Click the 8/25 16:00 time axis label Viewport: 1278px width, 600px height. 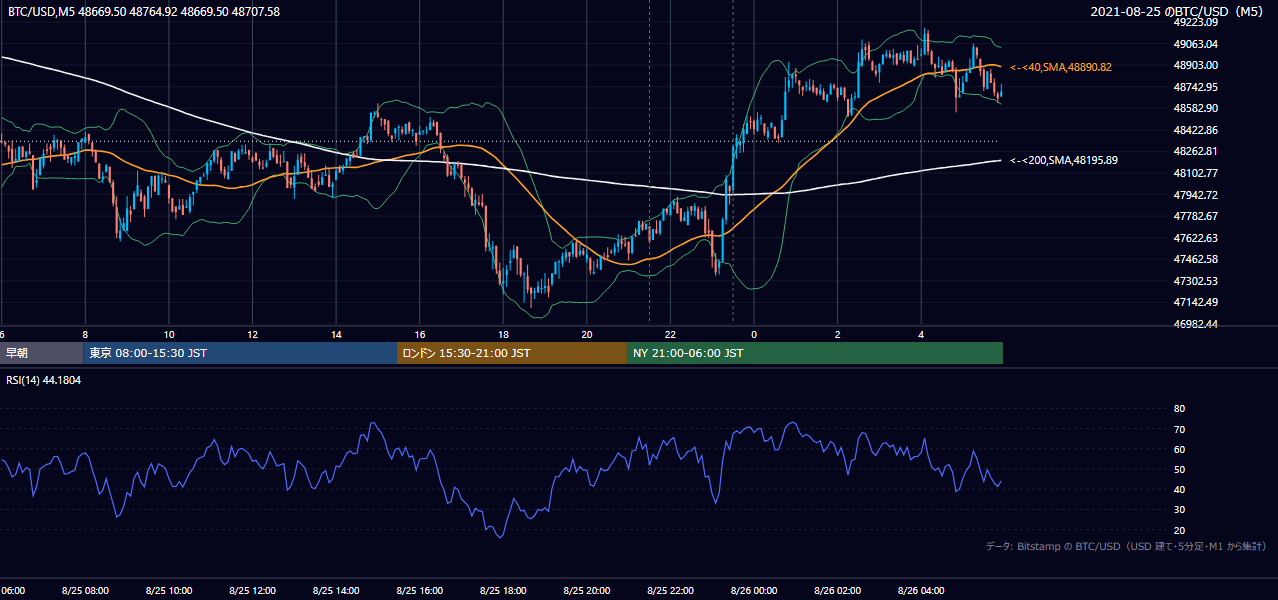[x=420, y=591]
